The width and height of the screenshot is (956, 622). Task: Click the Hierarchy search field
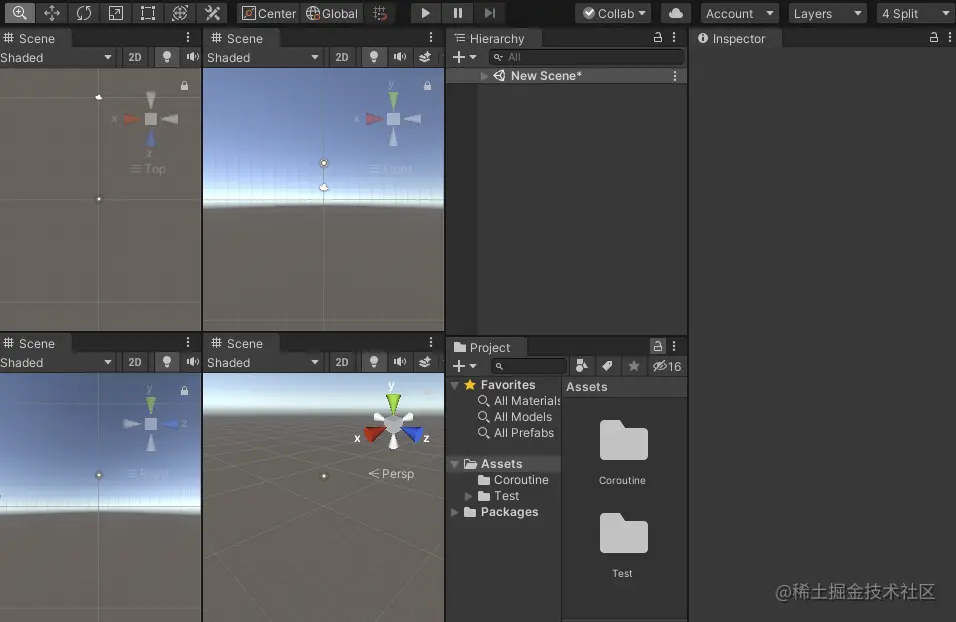coord(586,57)
